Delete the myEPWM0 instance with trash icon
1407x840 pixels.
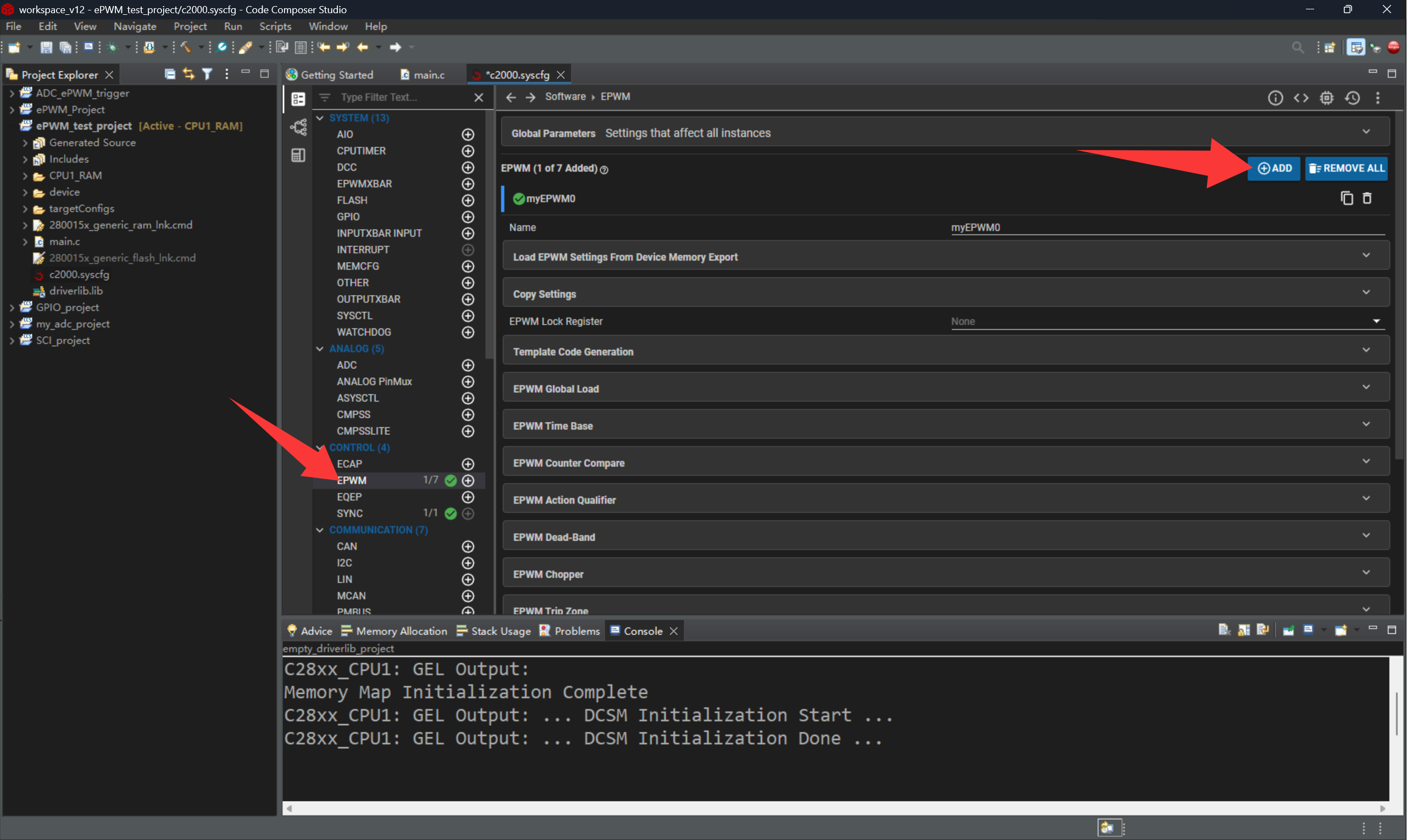pyautogui.click(x=1367, y=198)
